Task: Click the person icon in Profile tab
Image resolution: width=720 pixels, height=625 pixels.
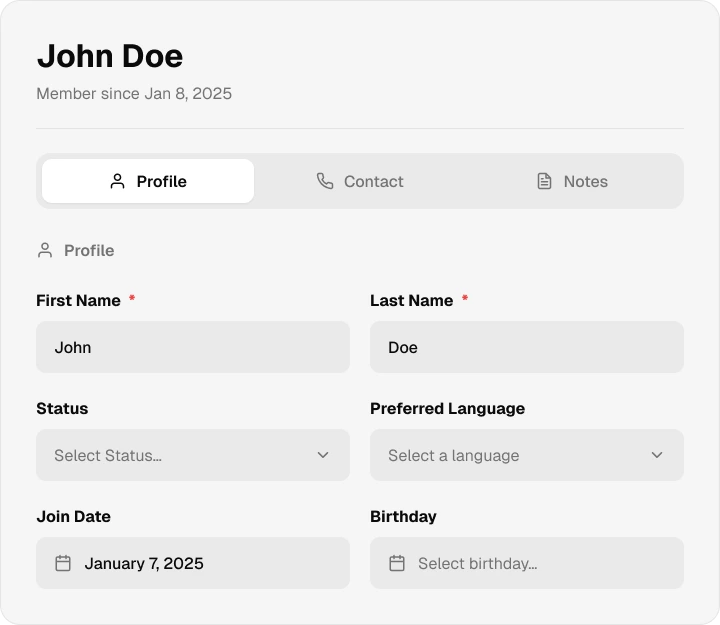Action: (118, 181)
